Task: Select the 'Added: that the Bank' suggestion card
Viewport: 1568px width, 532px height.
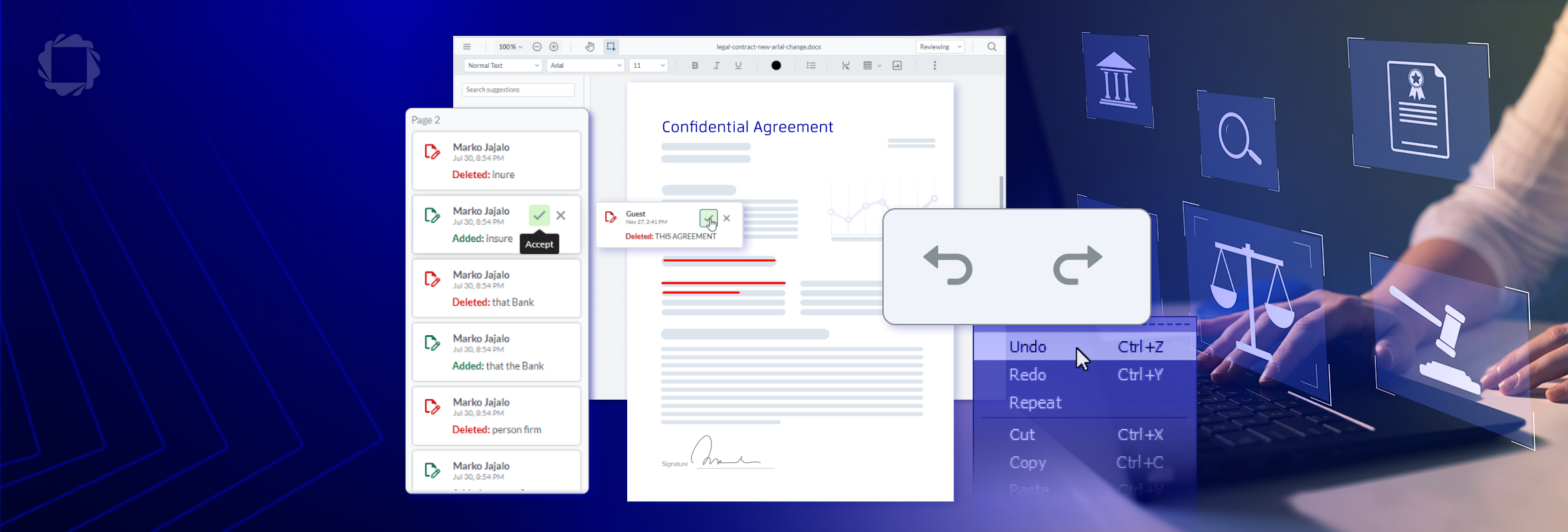Action: [x=496, y=352]
